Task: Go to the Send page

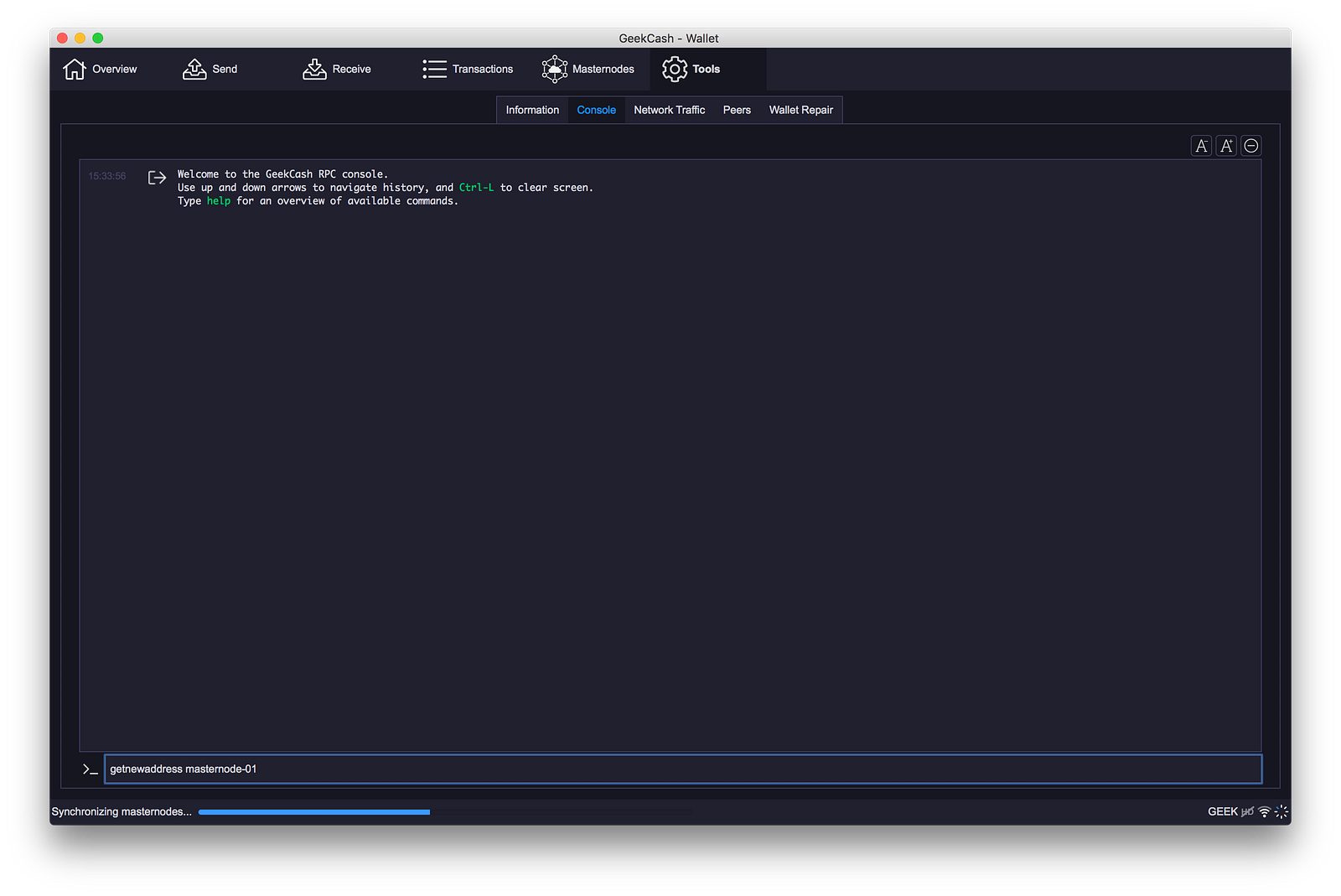Action: [210, 69]
